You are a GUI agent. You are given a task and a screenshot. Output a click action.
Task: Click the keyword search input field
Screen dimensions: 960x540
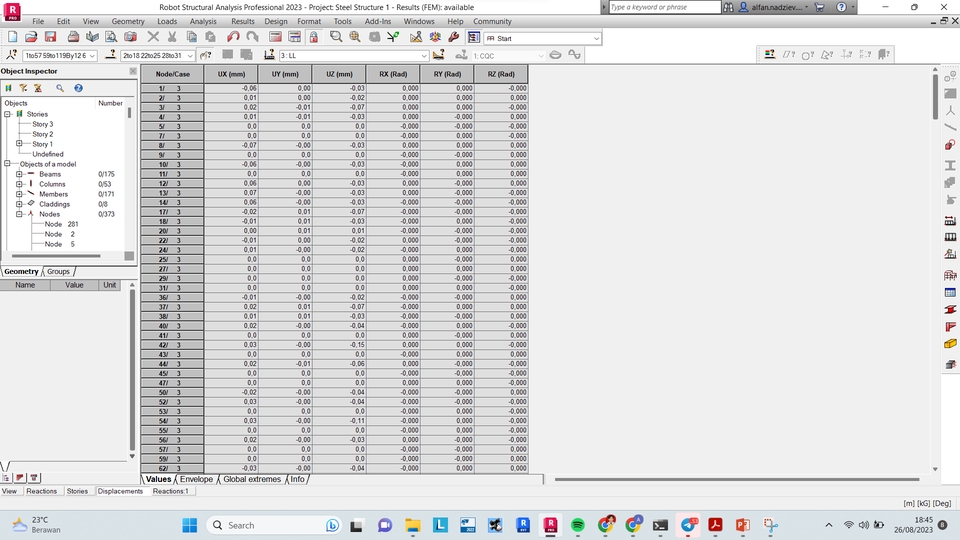[664, 7]
